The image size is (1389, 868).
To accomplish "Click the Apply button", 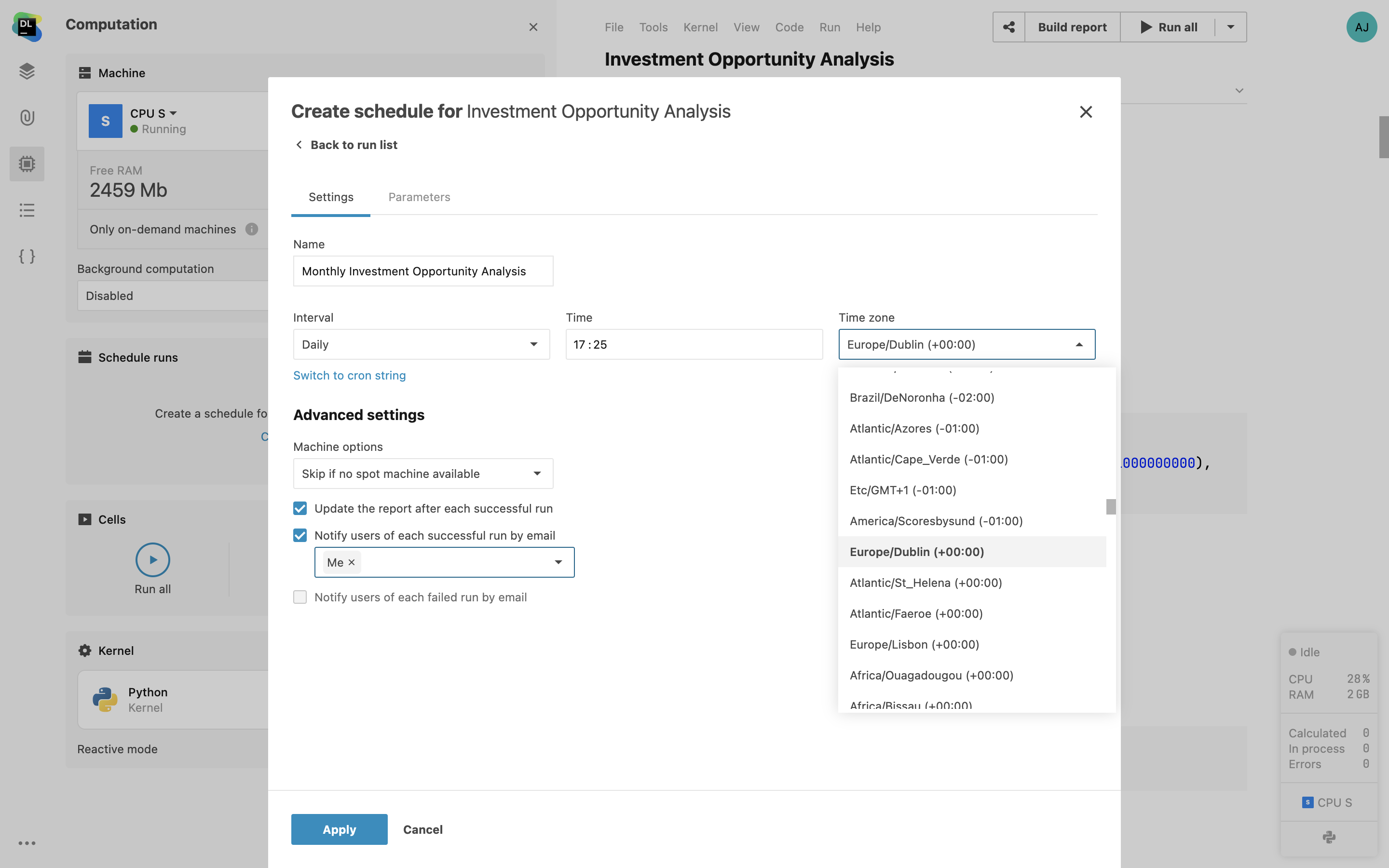I will click(x=339, y=829).
